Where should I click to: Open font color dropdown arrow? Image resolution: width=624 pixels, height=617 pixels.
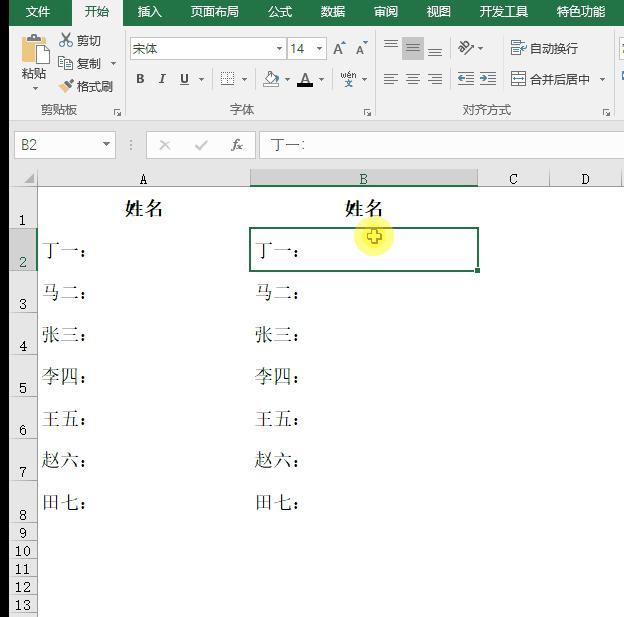[x=321, y=79]
